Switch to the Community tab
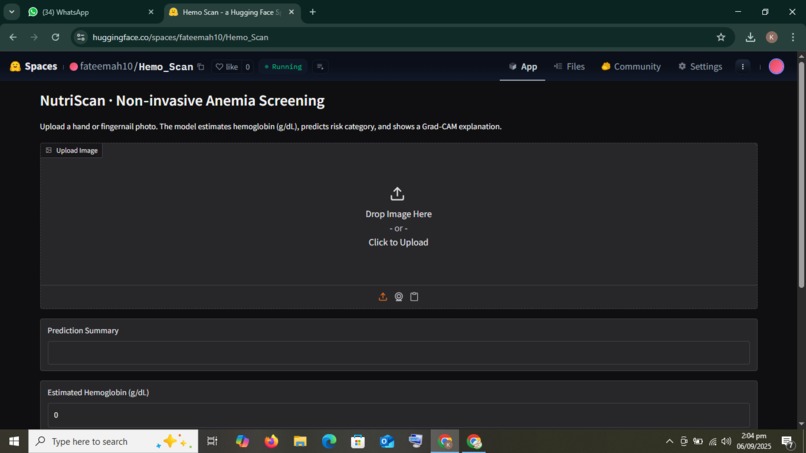 [x=631, y=66]
